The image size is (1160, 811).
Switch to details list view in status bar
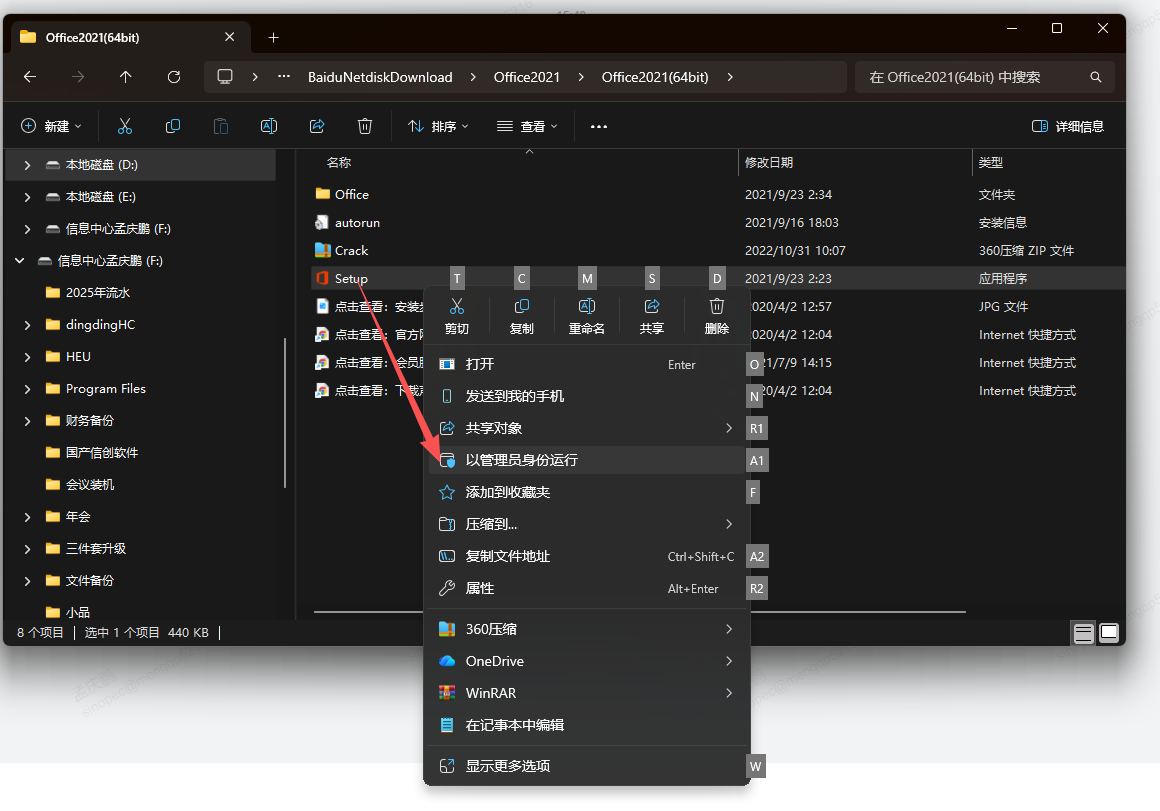point(1083,632)
